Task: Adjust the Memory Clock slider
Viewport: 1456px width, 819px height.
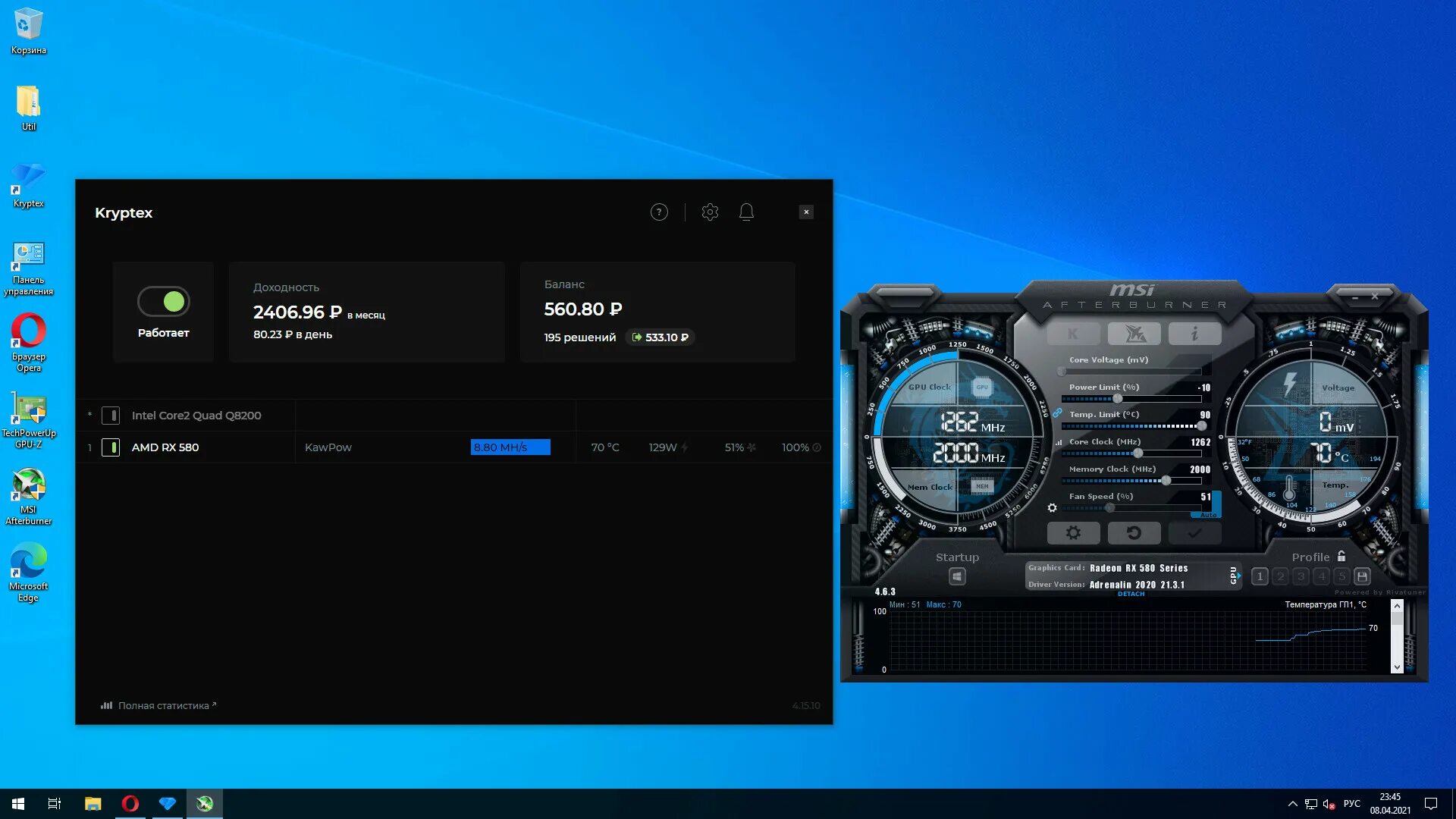Action: 1131,481
